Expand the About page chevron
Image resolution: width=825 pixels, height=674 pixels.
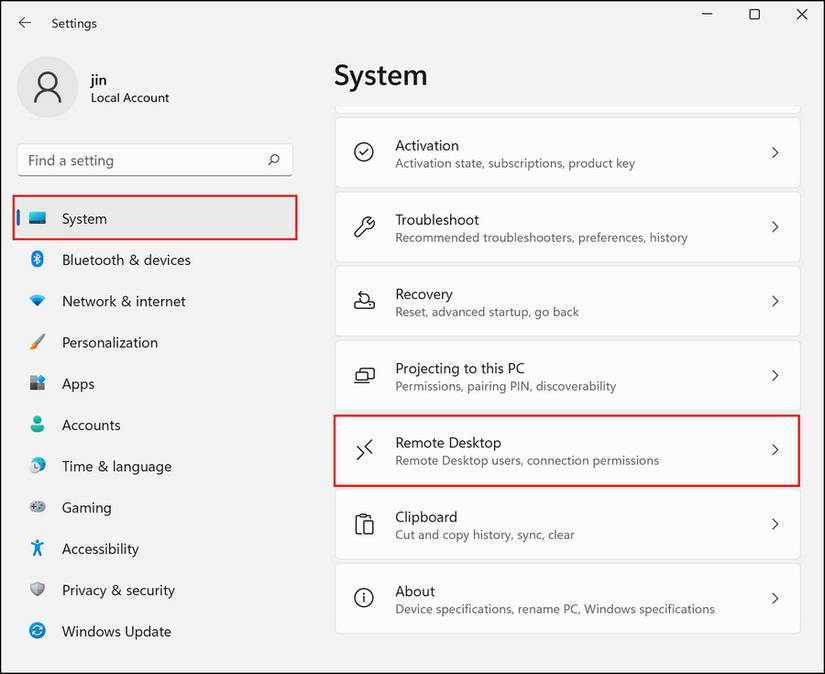click(x=774, y=598)
